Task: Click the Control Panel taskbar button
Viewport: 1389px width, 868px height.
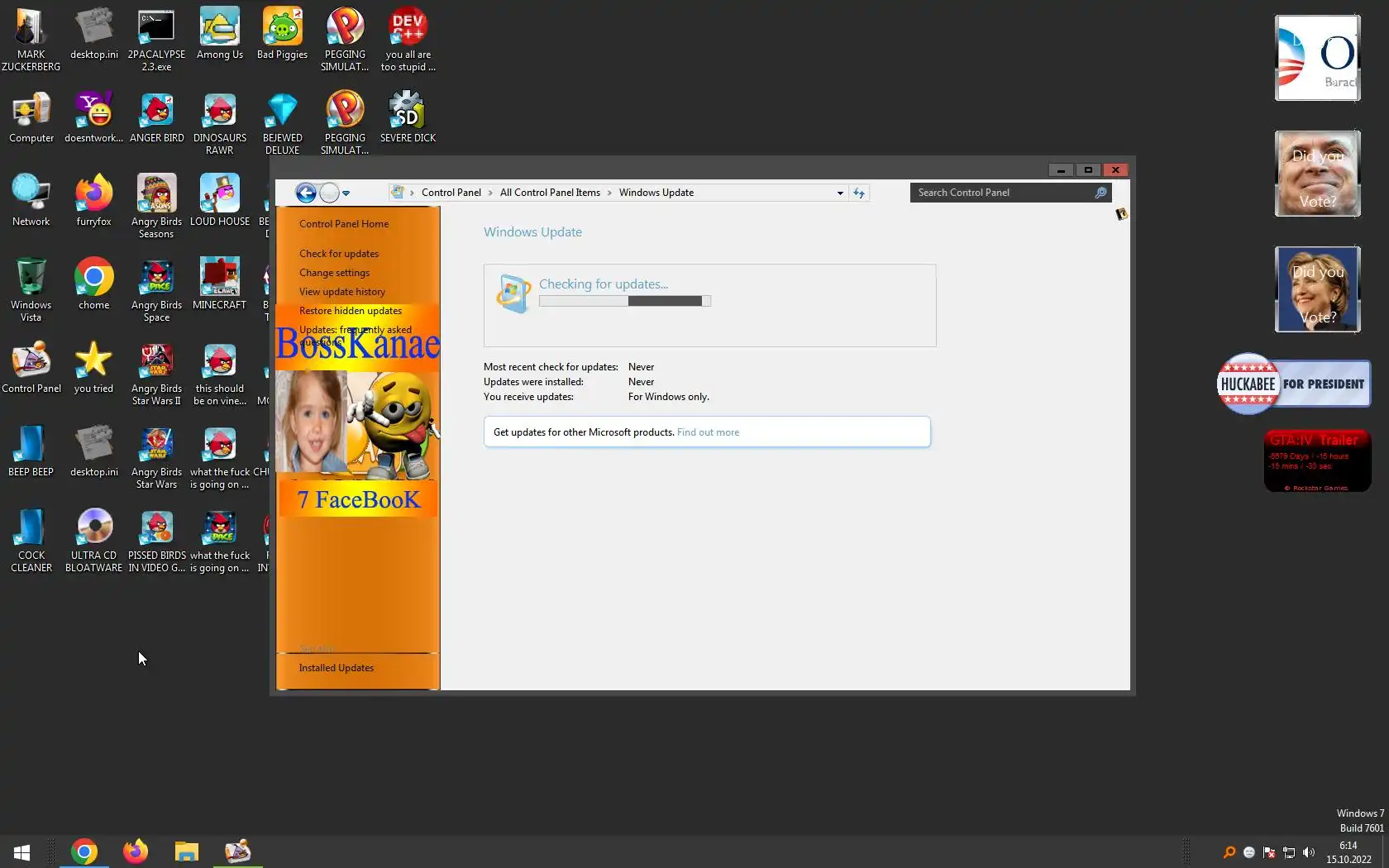Action: point(238,851)
